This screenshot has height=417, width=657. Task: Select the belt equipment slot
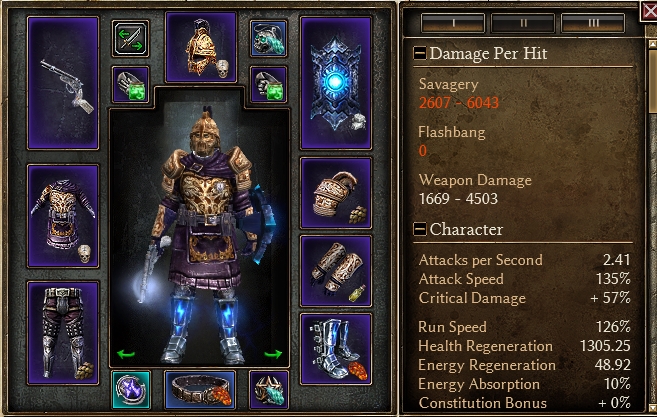(200, 390)
